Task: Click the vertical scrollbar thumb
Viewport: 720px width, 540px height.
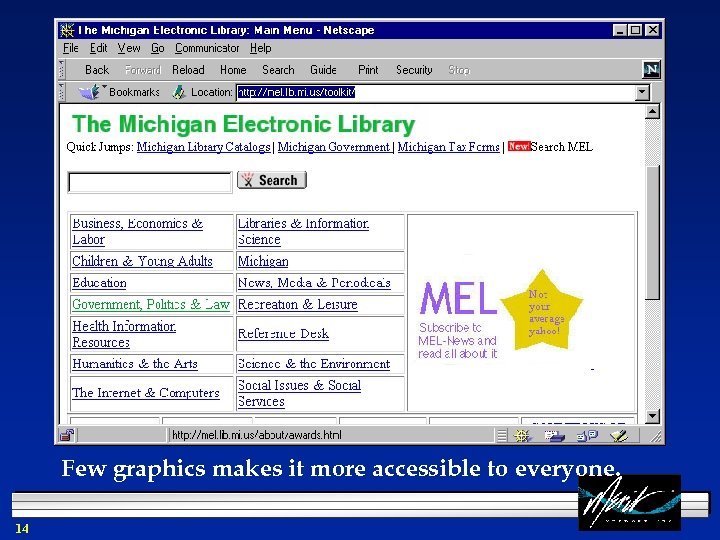Action: (652, 233)
